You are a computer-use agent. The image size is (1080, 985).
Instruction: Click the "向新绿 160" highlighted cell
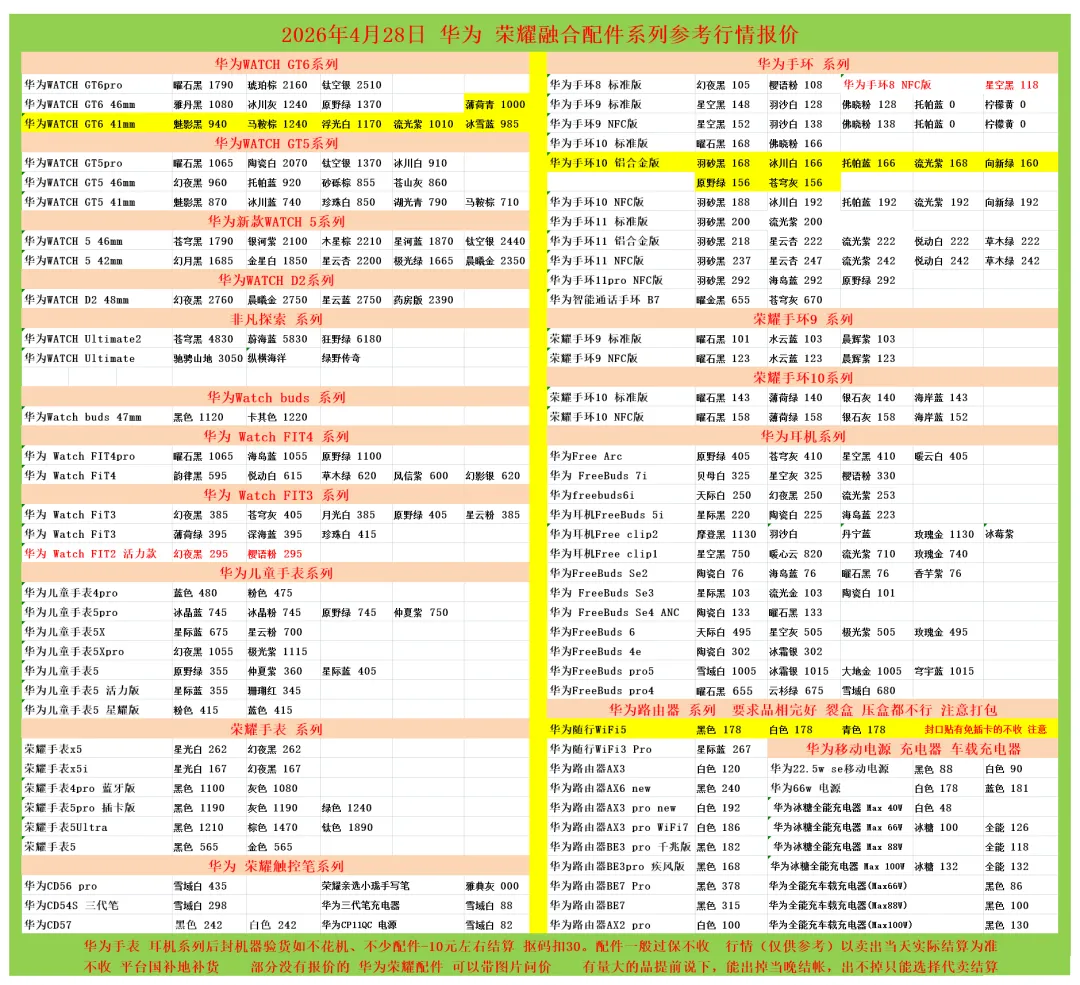pos(1012,163)
